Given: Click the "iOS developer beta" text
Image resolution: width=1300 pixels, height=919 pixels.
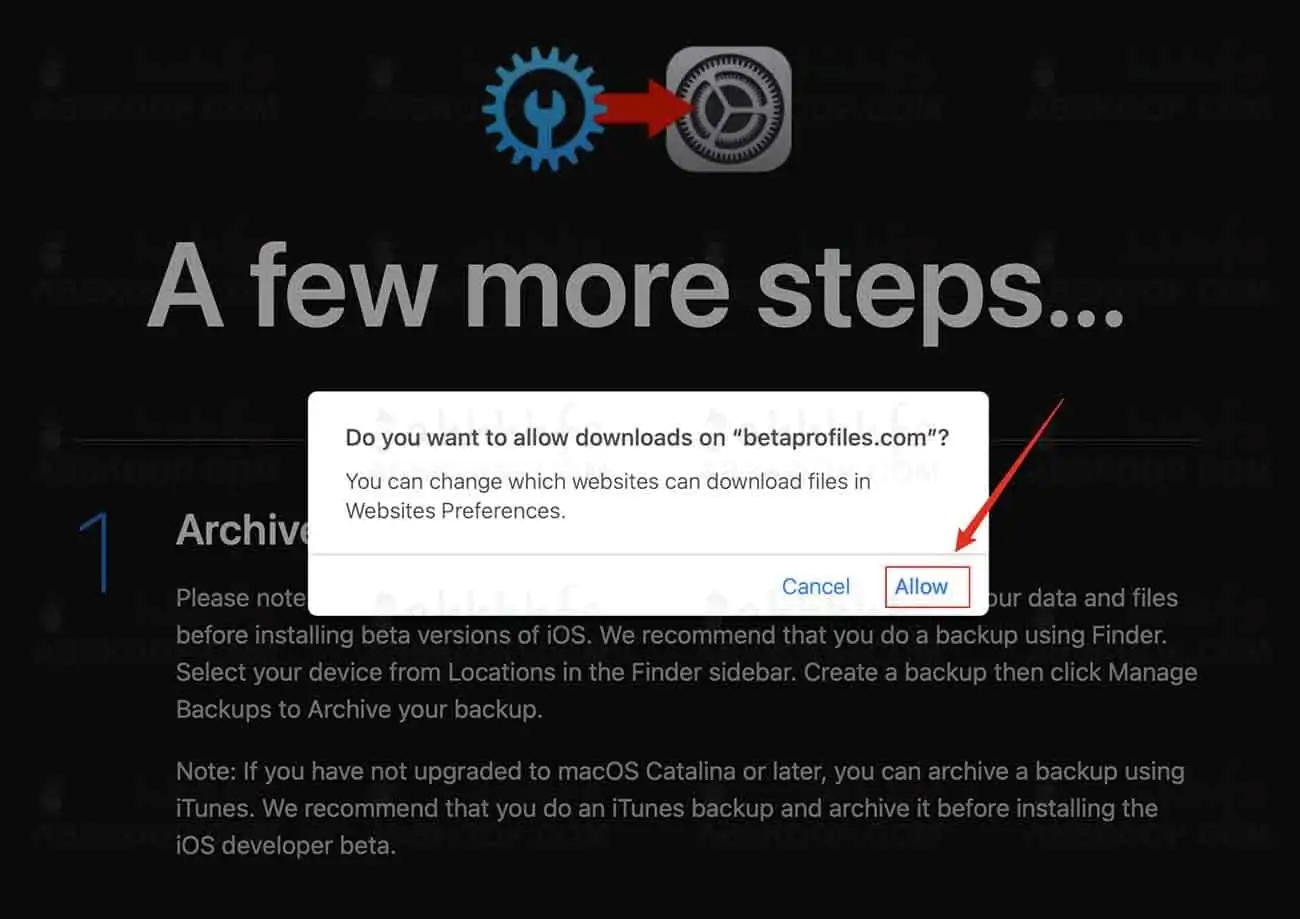Looking at the screenshot, I should (x=284, y=845).
